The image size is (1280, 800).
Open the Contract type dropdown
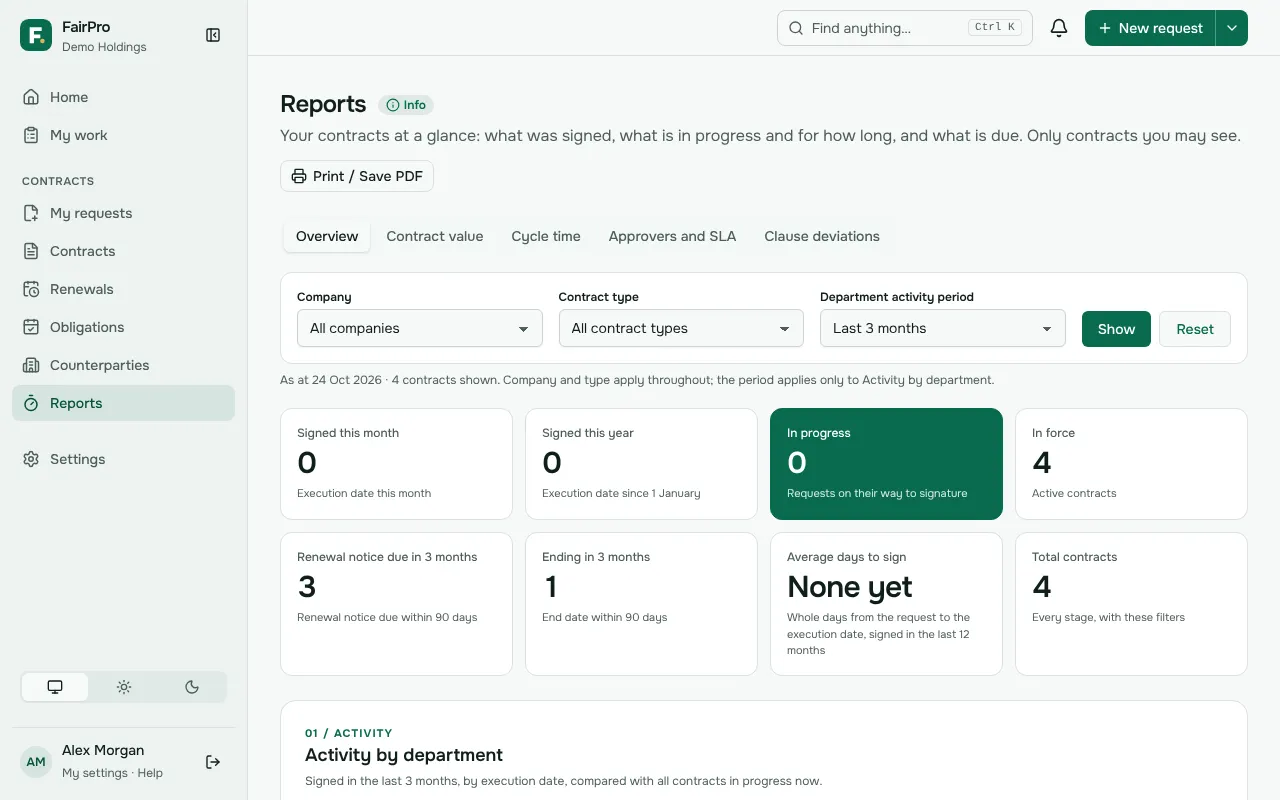click(681, 328)
